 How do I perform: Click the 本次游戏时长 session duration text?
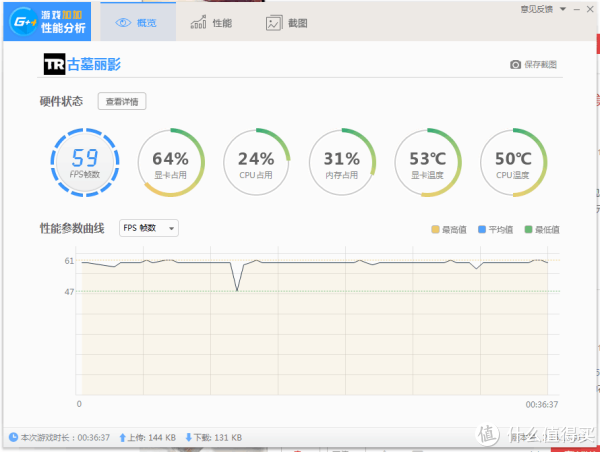point(65,437)
